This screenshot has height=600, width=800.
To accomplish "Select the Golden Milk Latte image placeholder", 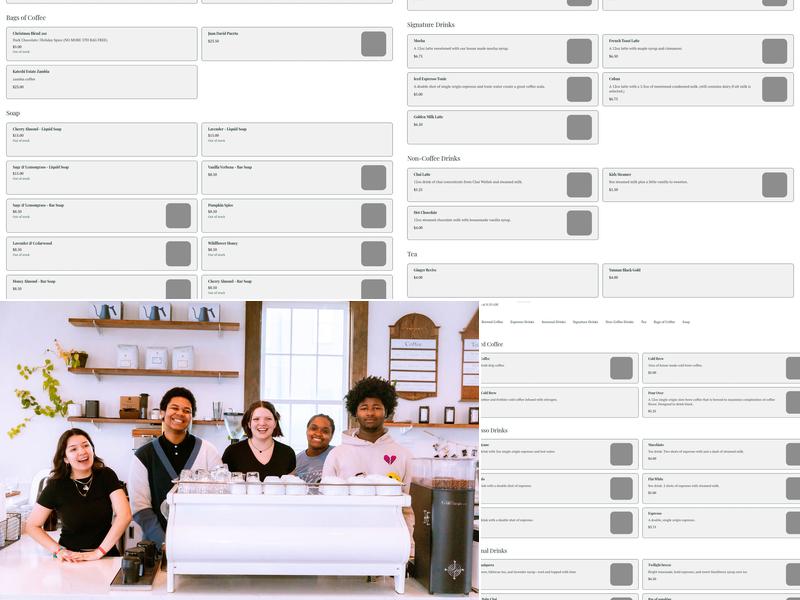I will tap(578, 127).
